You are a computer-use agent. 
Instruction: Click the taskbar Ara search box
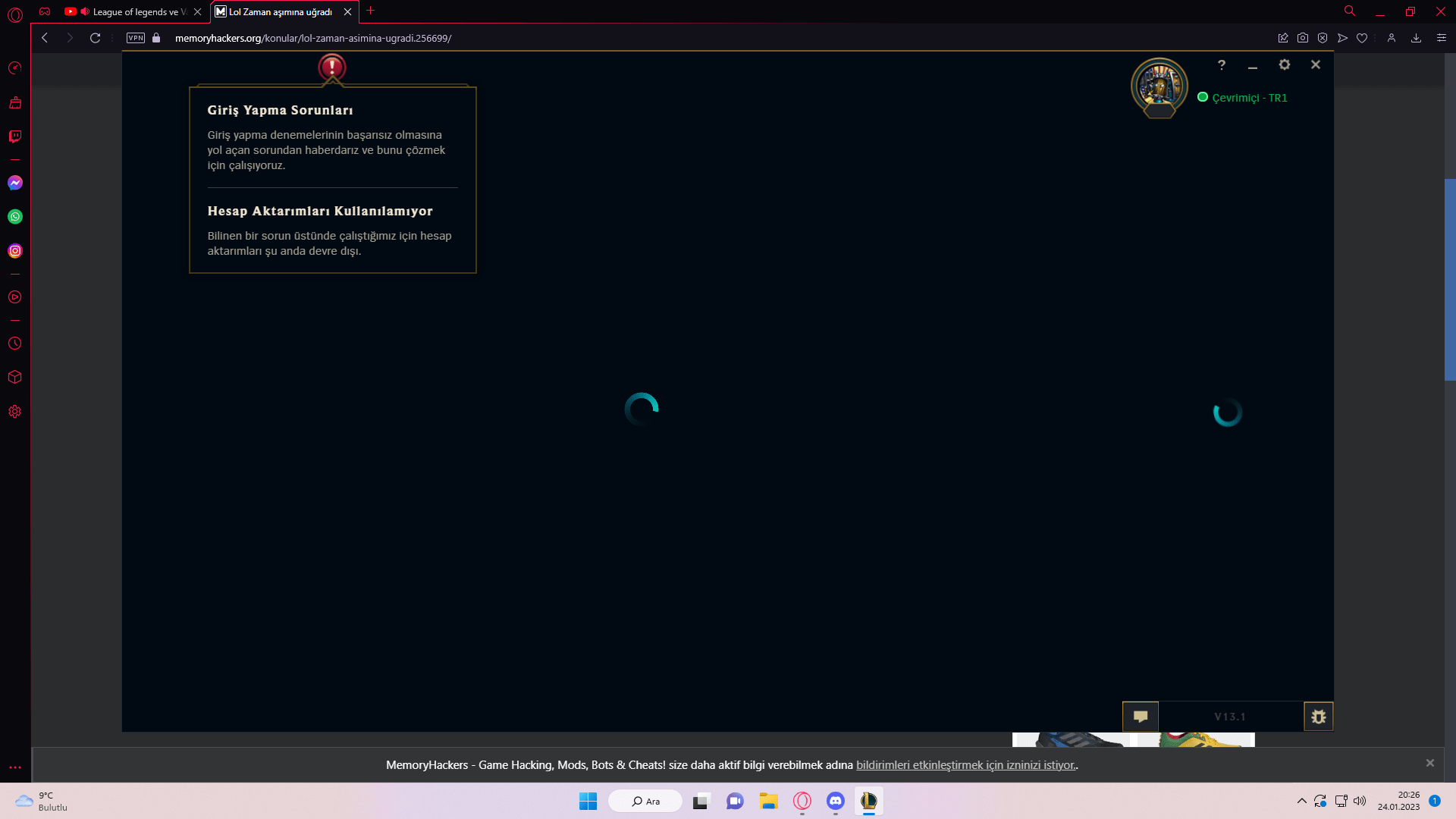pos(645,802)
